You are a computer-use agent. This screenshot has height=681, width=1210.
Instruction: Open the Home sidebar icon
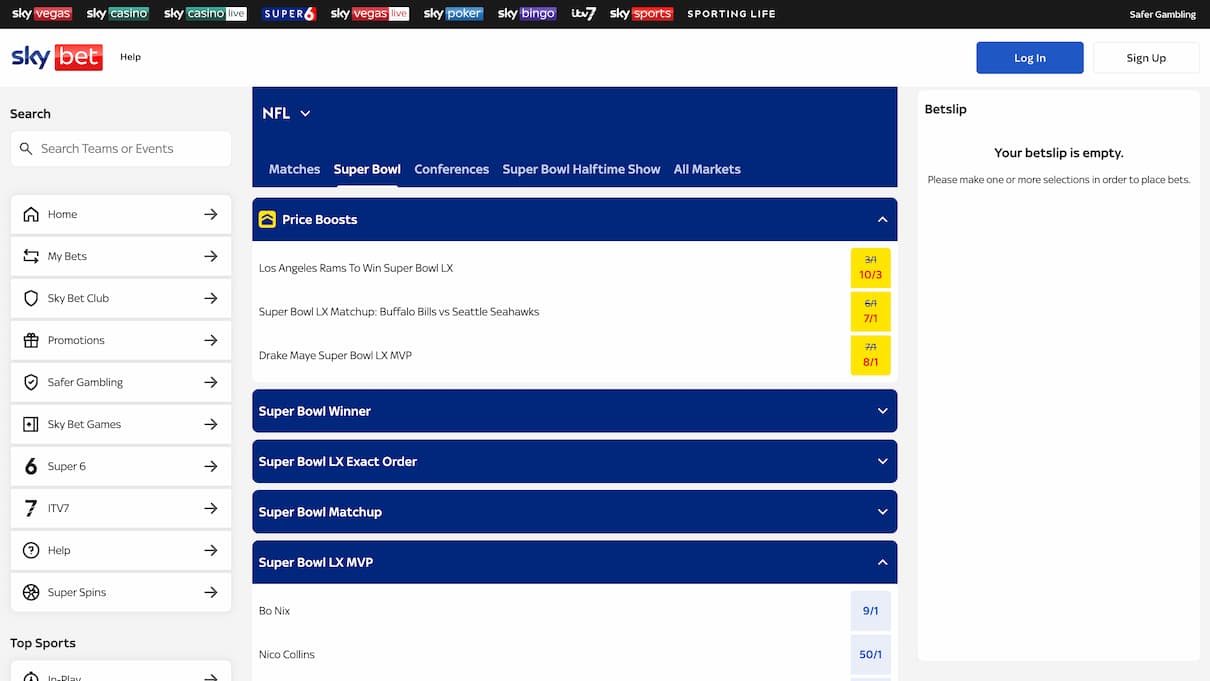(31, 214)
